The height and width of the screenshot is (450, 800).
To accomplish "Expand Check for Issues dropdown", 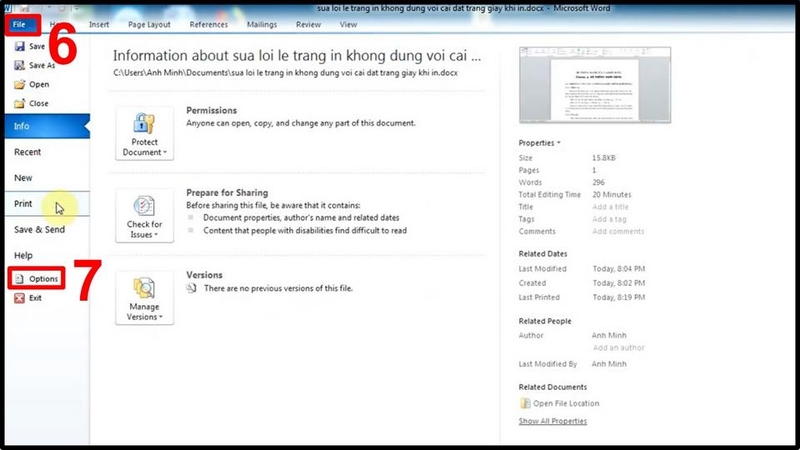I will (144, 216).
